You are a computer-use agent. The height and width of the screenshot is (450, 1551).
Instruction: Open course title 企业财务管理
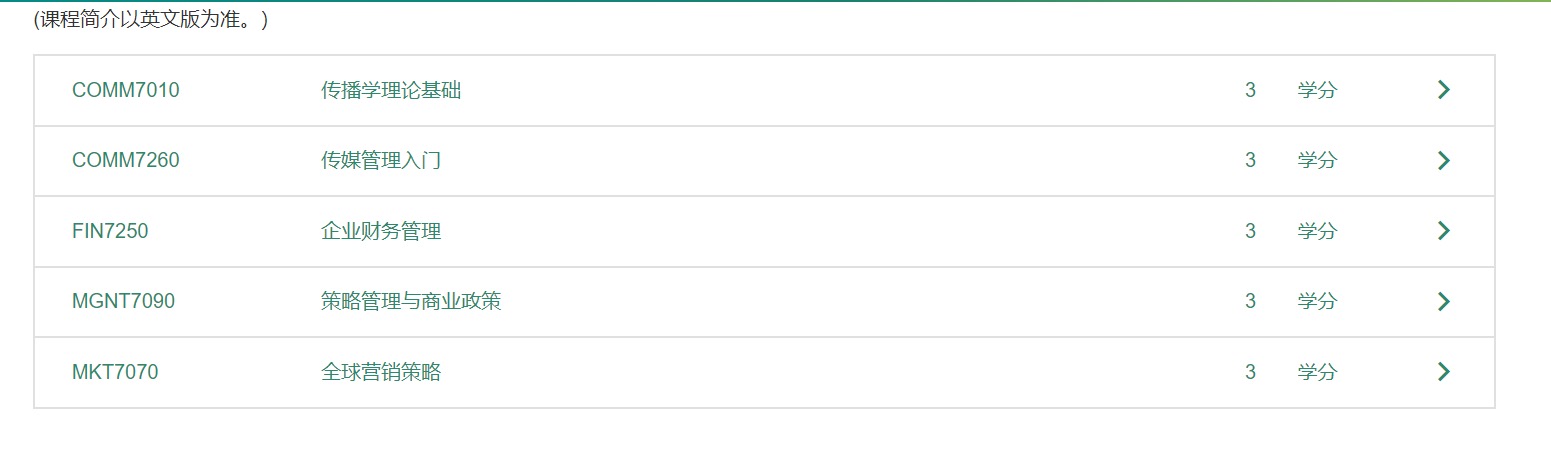[x=381, y=231]
